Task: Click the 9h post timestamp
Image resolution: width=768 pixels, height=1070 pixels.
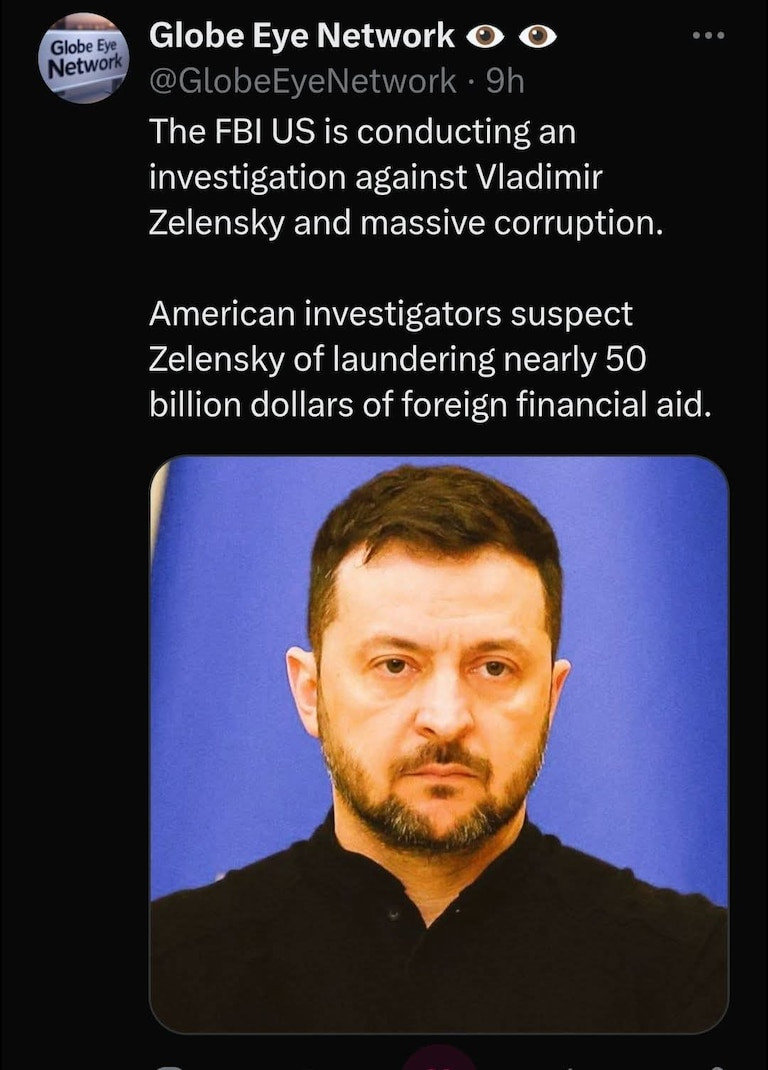Action: pyautogui.click(x=505, y=81)
